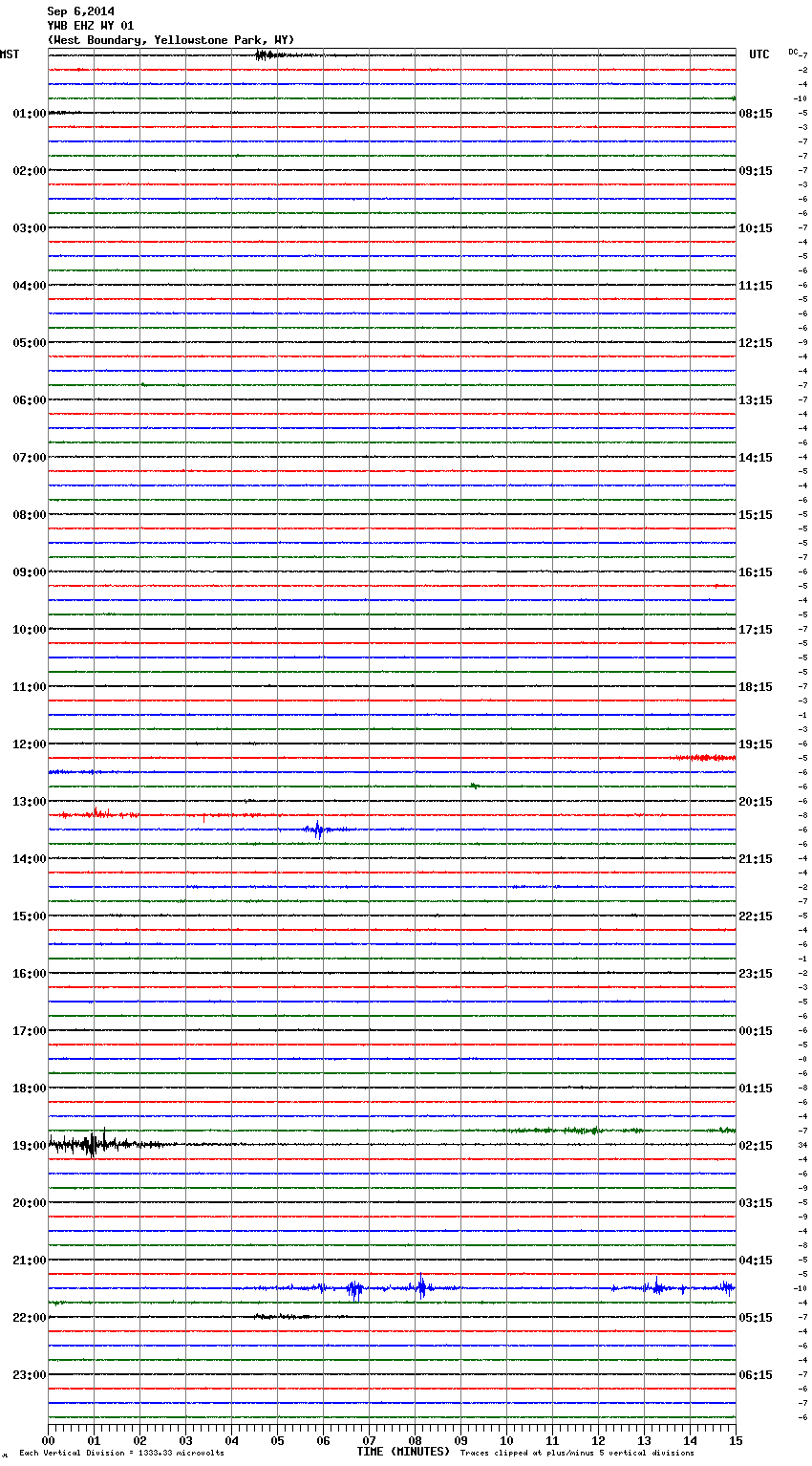Select the 02:00 MST row label
Screen dimensions: 812x1466
(x=30, y=171)
